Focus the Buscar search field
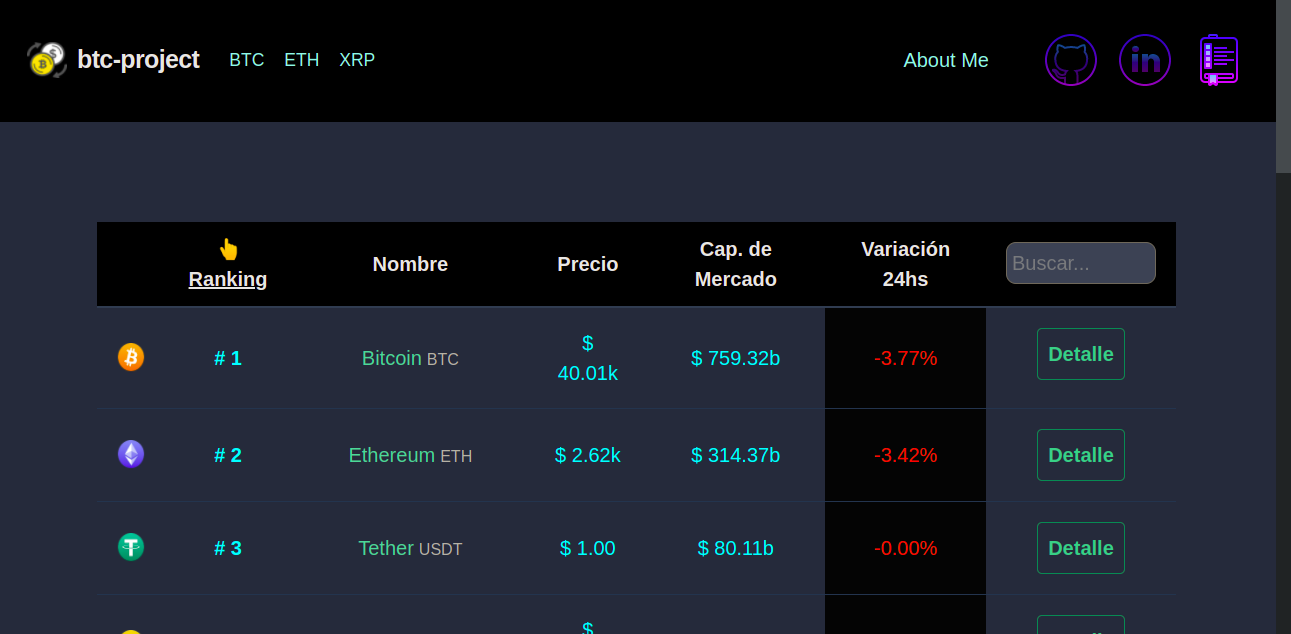1291x634 pixels. (1081, 263)
